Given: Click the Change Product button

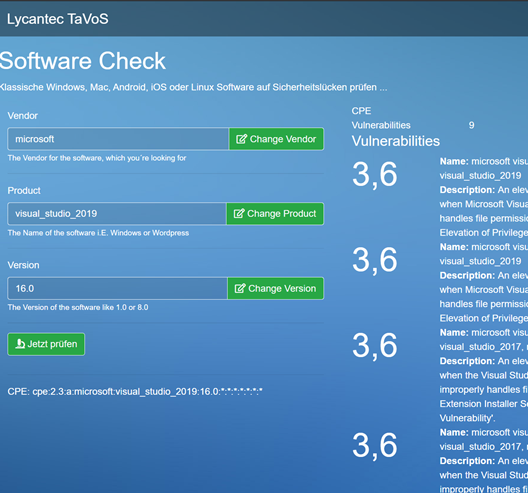Looking at the screenshot, I should [275, 213].
